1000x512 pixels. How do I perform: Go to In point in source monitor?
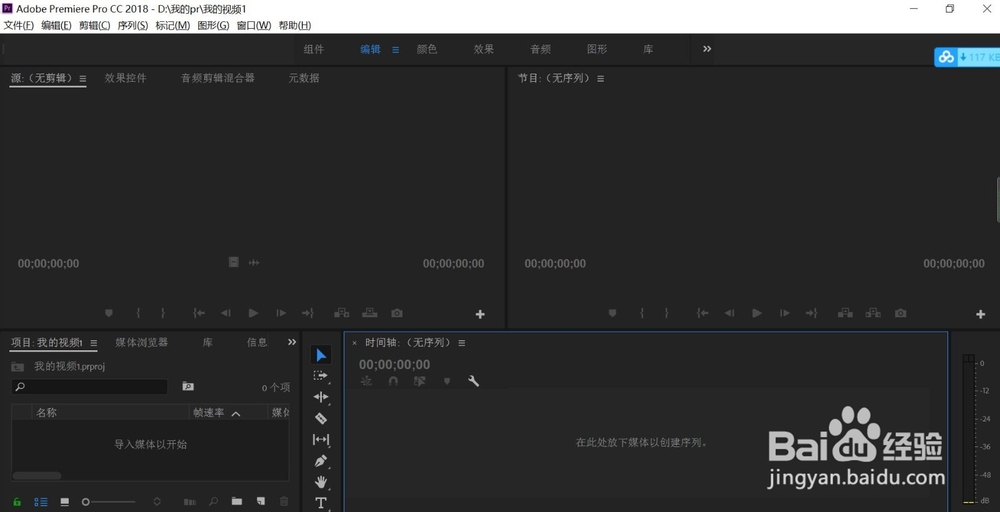coord(199,313)
